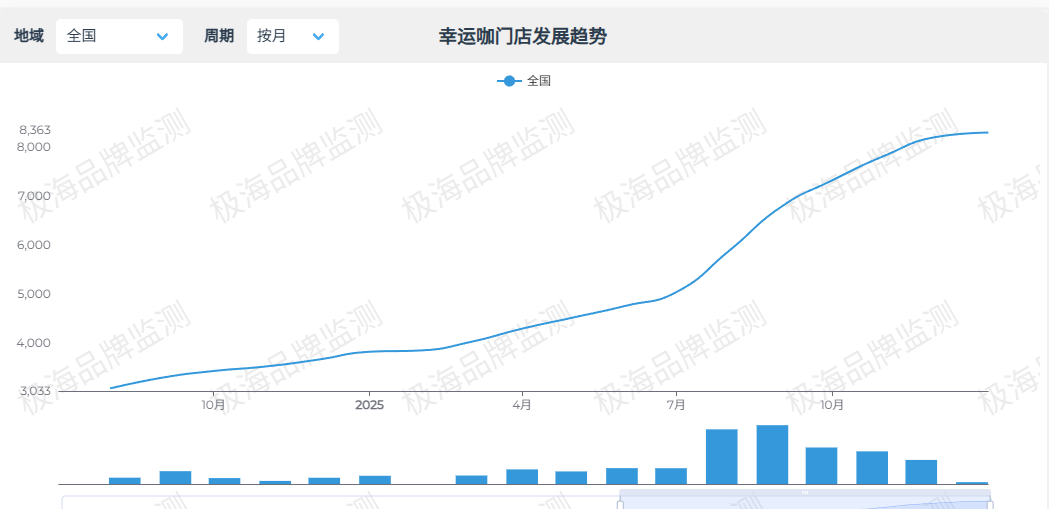The image size is (1049, 509).
Task: Click the 2025 label on the x-axis
Action: coord(369,405)
